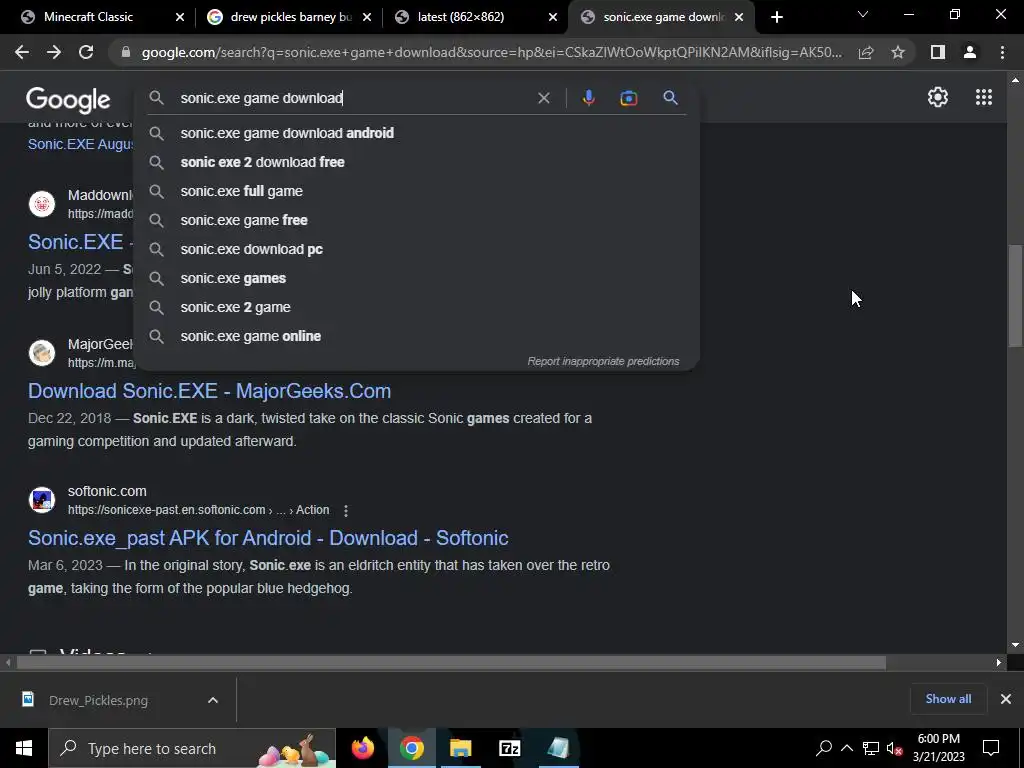The height and width of the screenshot is (768, 1024).
Task: Close the downloads bar
Action: click(x=1006, y=699)
